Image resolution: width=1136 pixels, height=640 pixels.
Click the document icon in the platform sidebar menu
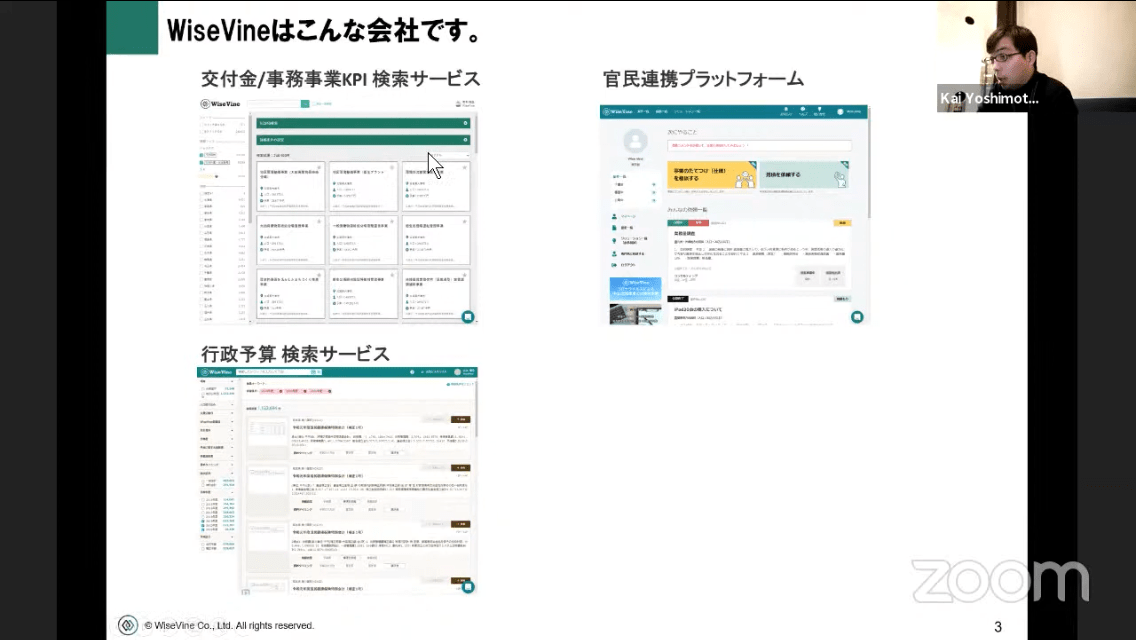614,228
